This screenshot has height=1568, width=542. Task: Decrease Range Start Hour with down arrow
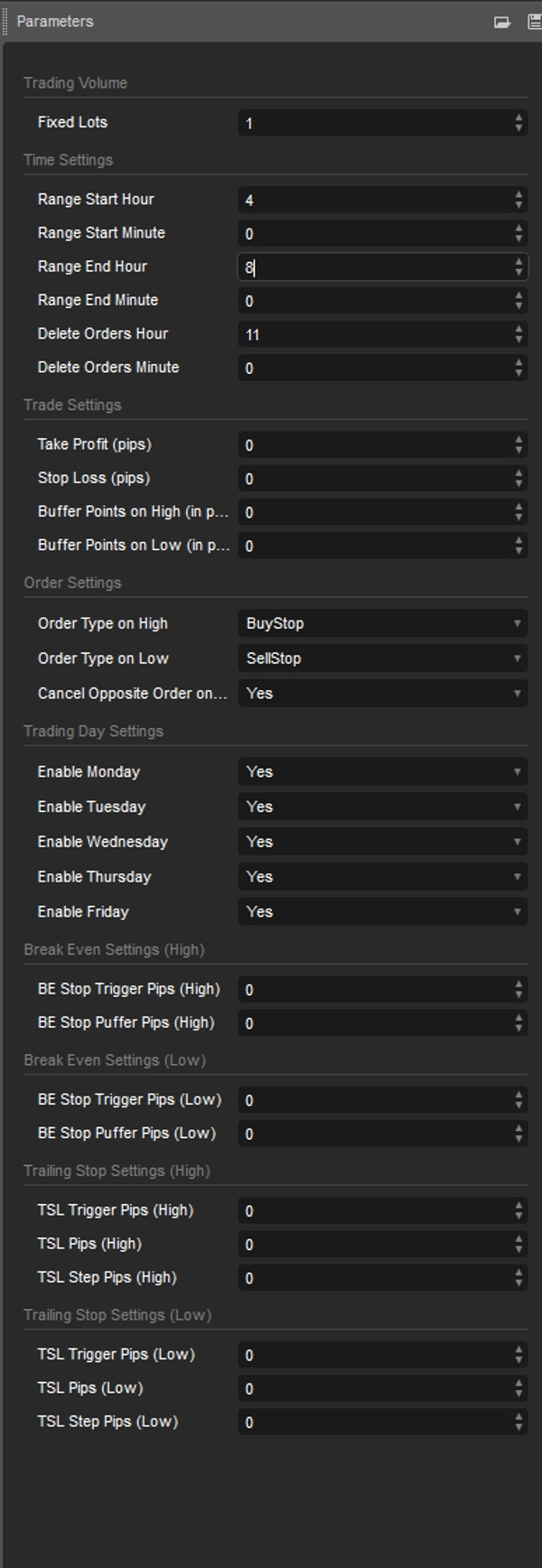[519, 205]
